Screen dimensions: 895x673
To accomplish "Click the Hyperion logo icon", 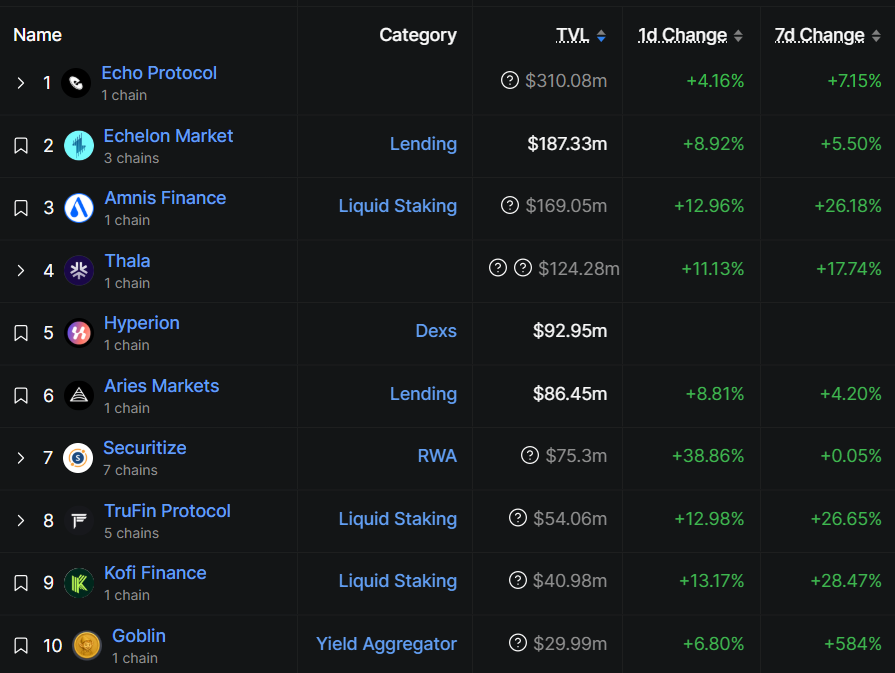I will 79,333.
